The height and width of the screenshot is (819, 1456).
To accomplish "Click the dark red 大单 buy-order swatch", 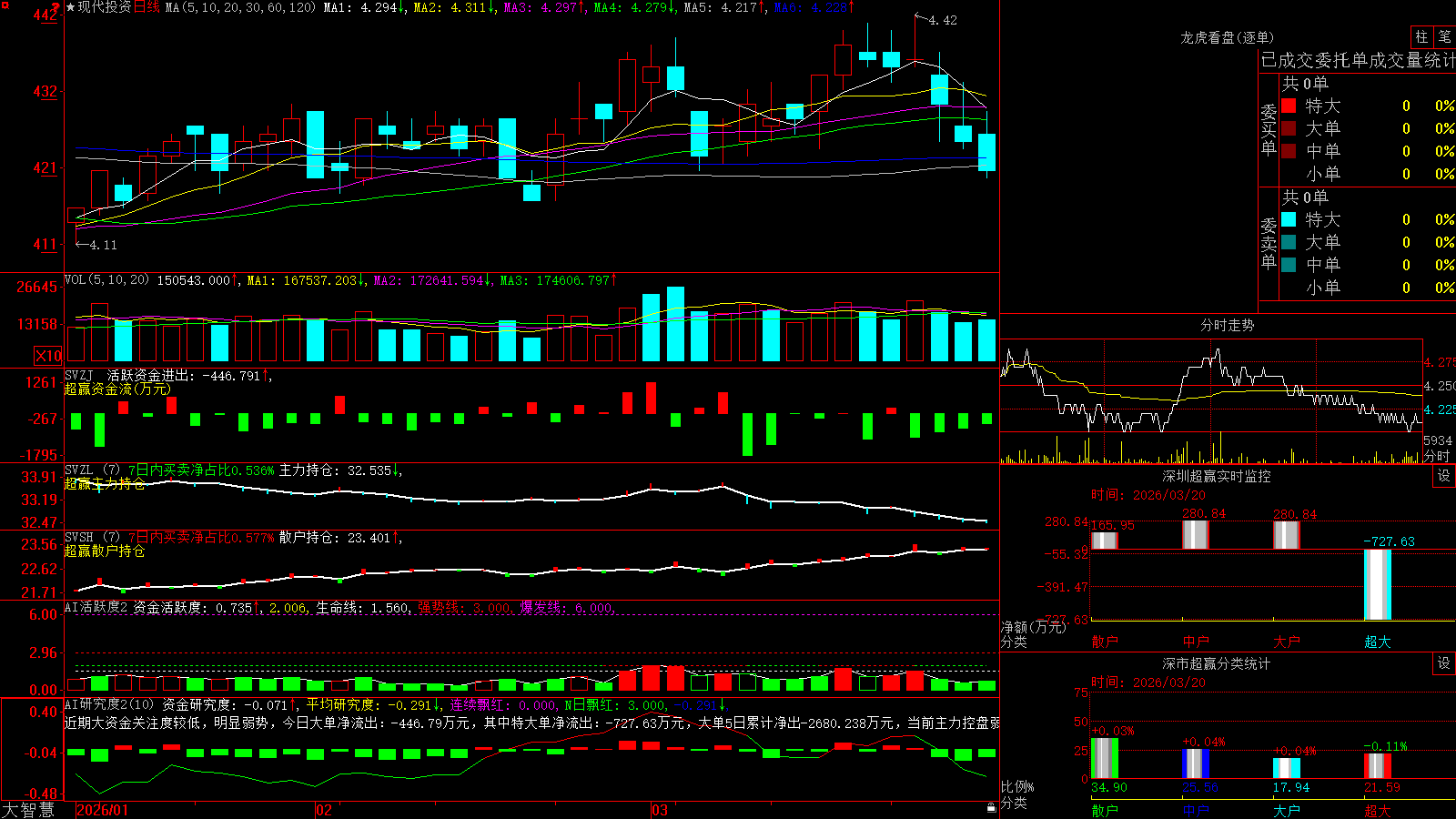I will (1289, 128).
